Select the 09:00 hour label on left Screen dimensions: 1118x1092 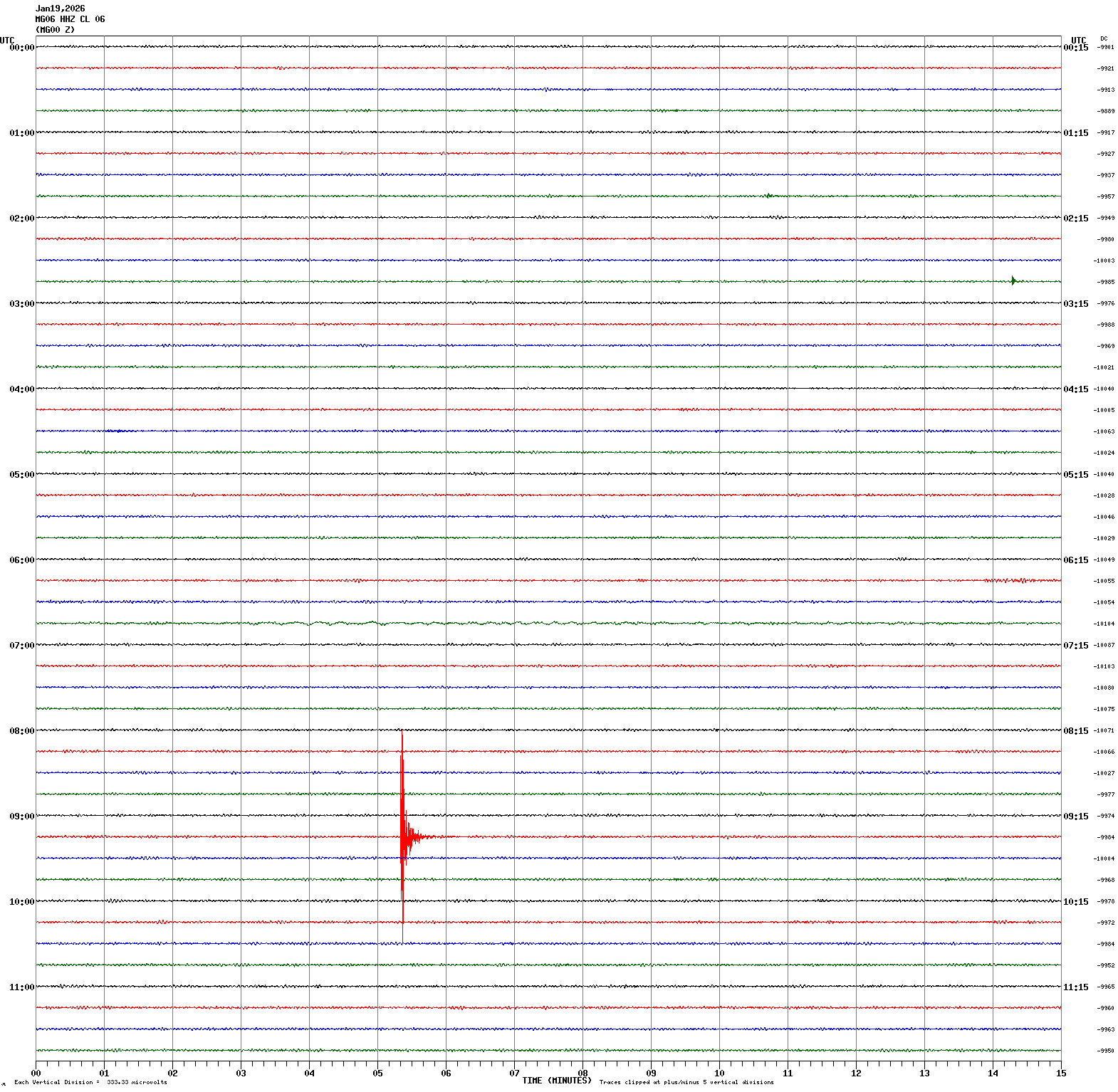click(21, 817)
